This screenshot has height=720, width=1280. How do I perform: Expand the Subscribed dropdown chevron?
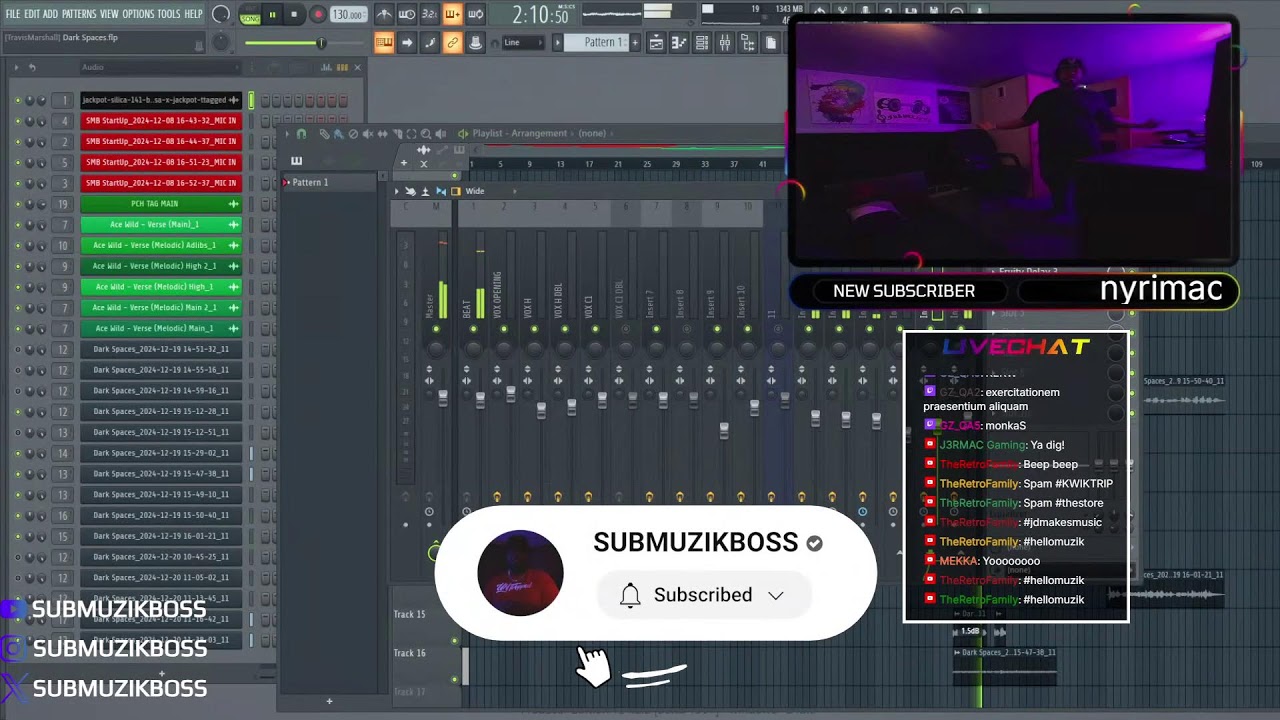point(776,596)
